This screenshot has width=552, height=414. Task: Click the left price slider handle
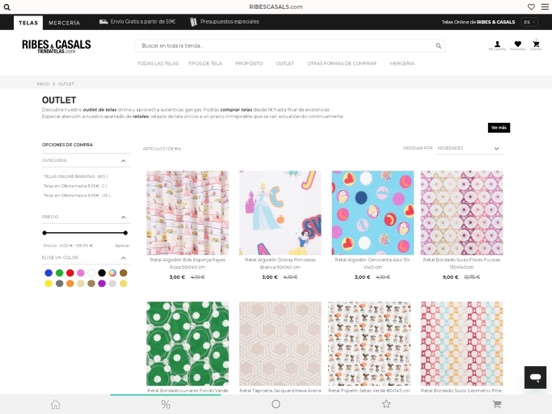click(x=44, y=233)
